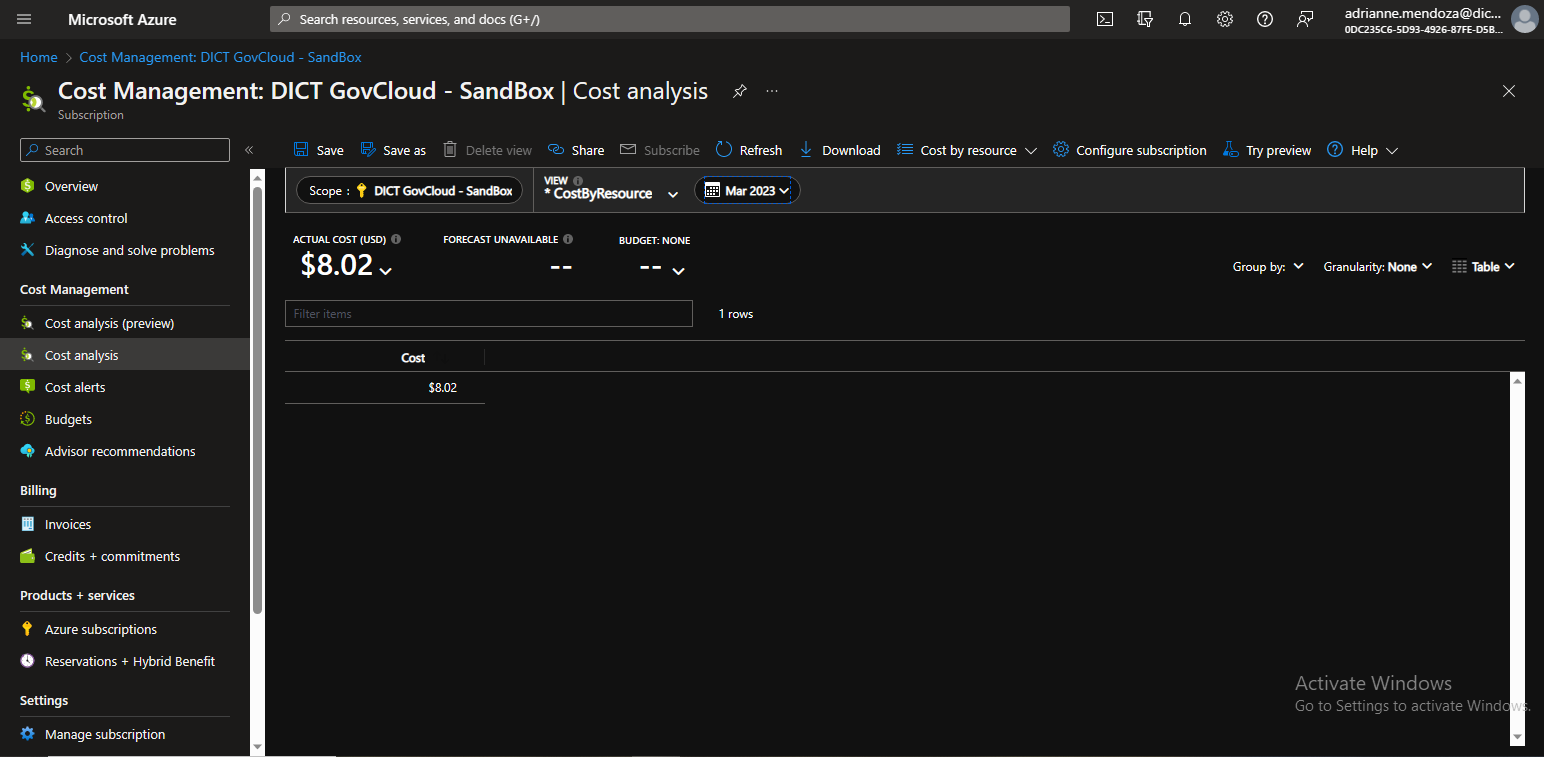Open the Feedback icon in top bar
Screen dimensions: 1544x757
pos(1305,19)
